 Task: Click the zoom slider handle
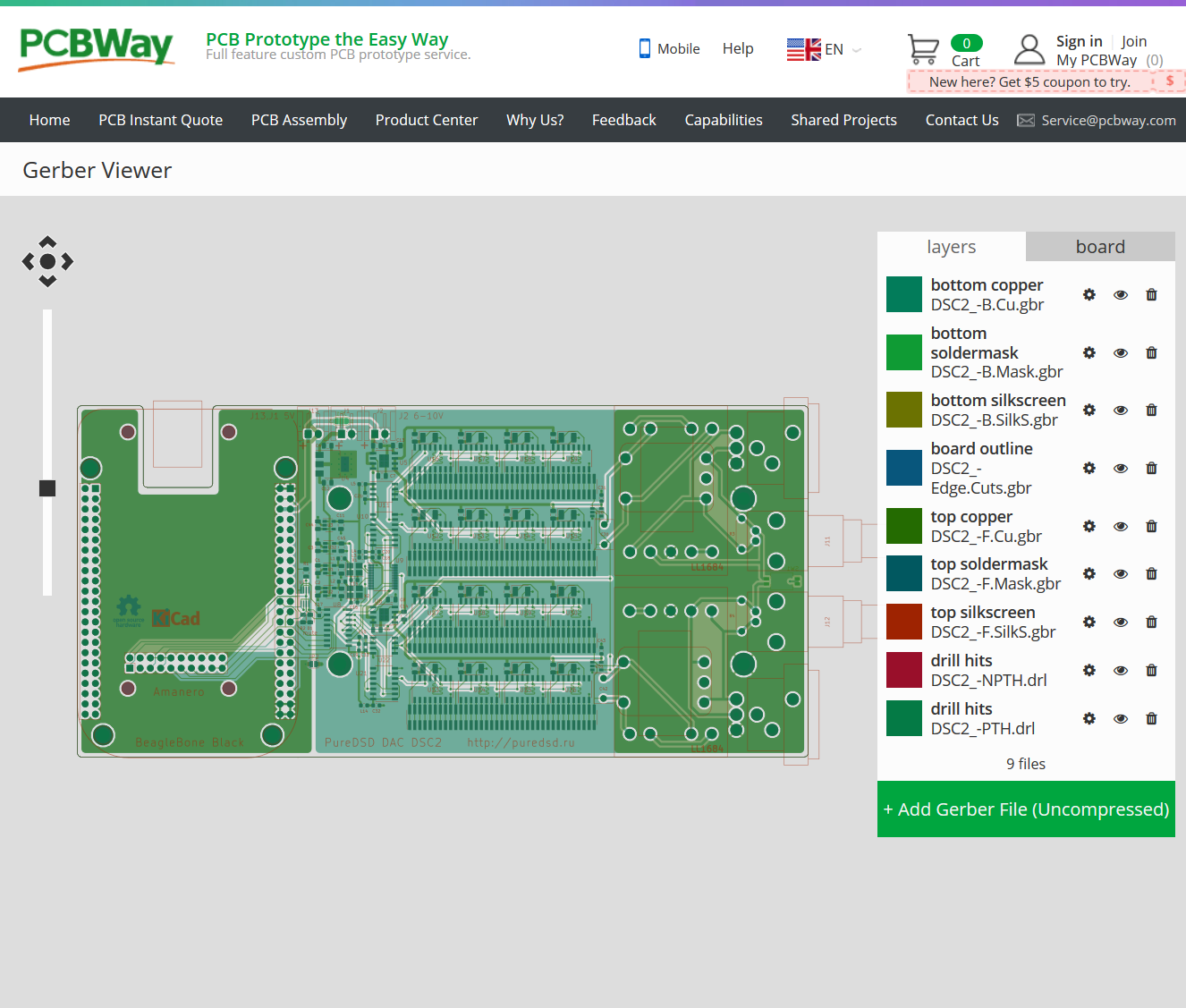click(47, 487)
